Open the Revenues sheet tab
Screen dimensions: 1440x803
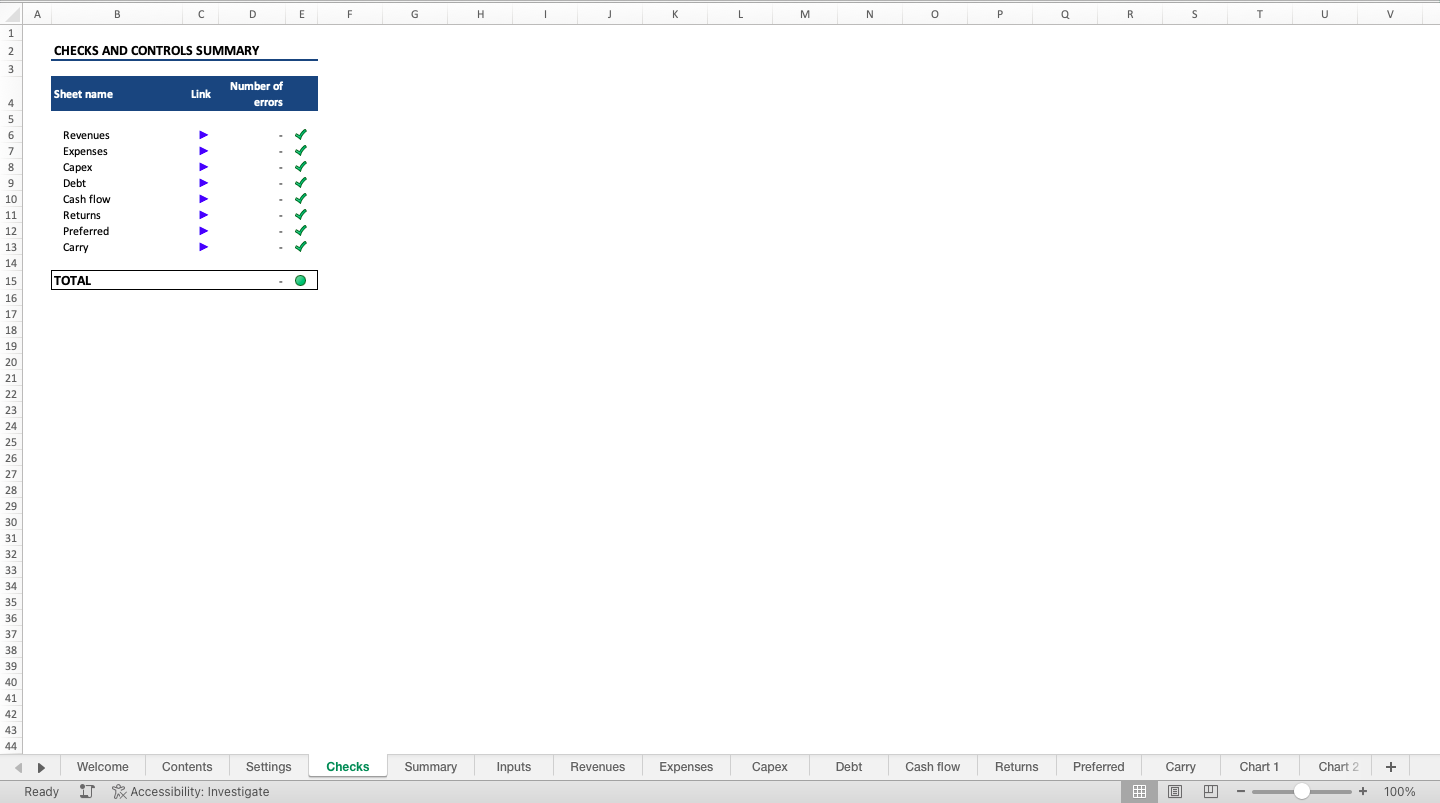tap(598, 767)
